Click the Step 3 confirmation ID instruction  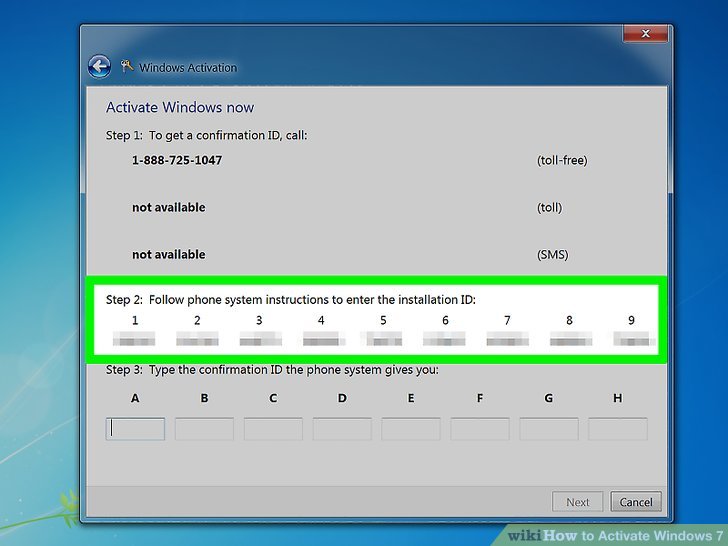point(272,370)
